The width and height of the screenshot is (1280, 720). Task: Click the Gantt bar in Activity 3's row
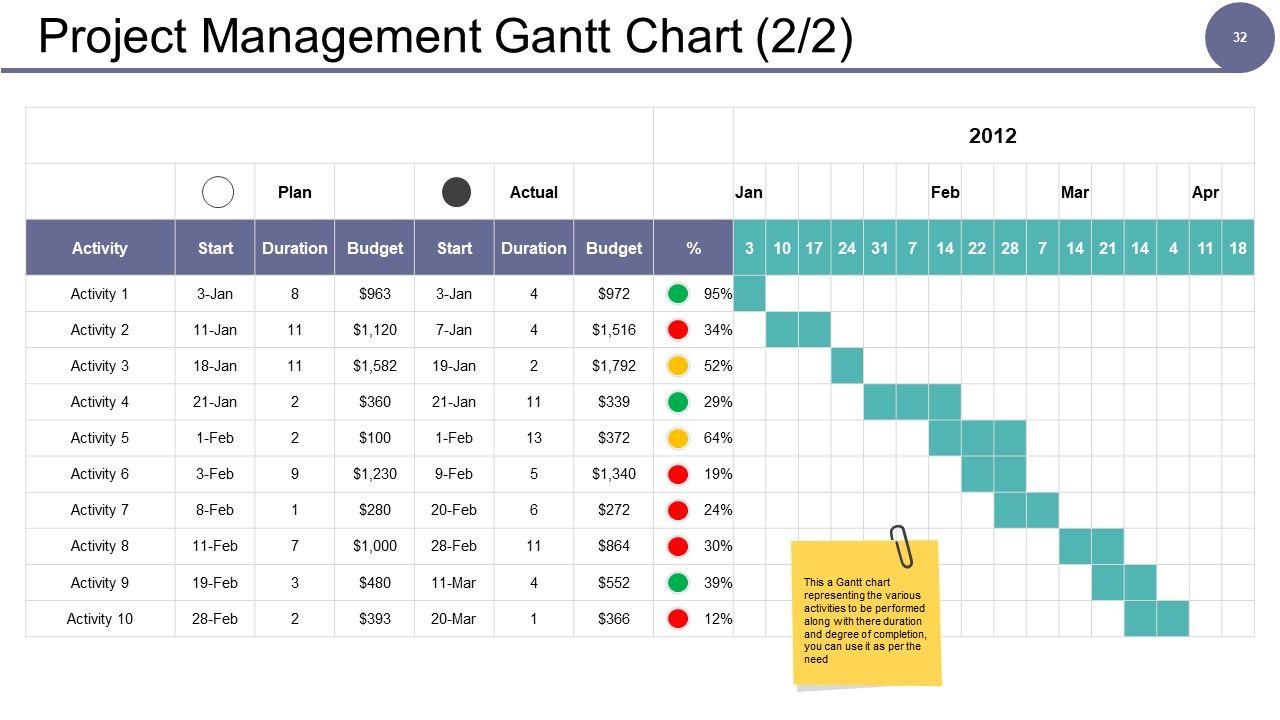[847, 366]
